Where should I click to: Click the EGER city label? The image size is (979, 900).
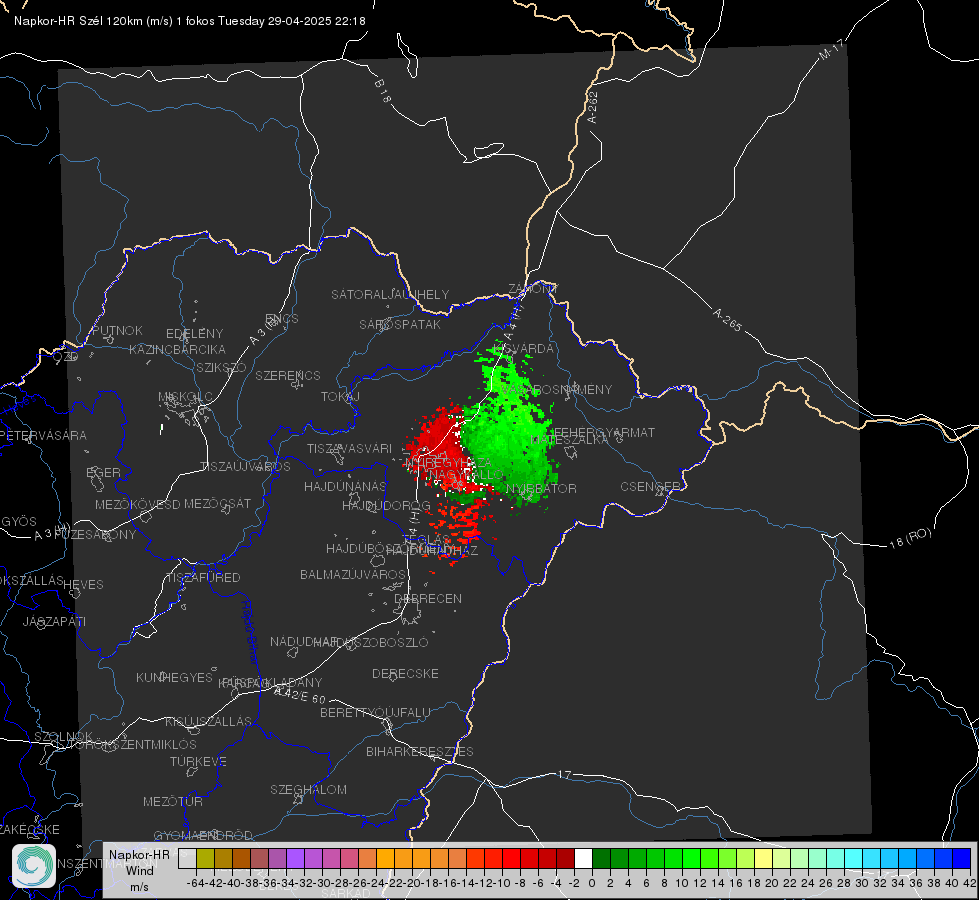point(104,472)
